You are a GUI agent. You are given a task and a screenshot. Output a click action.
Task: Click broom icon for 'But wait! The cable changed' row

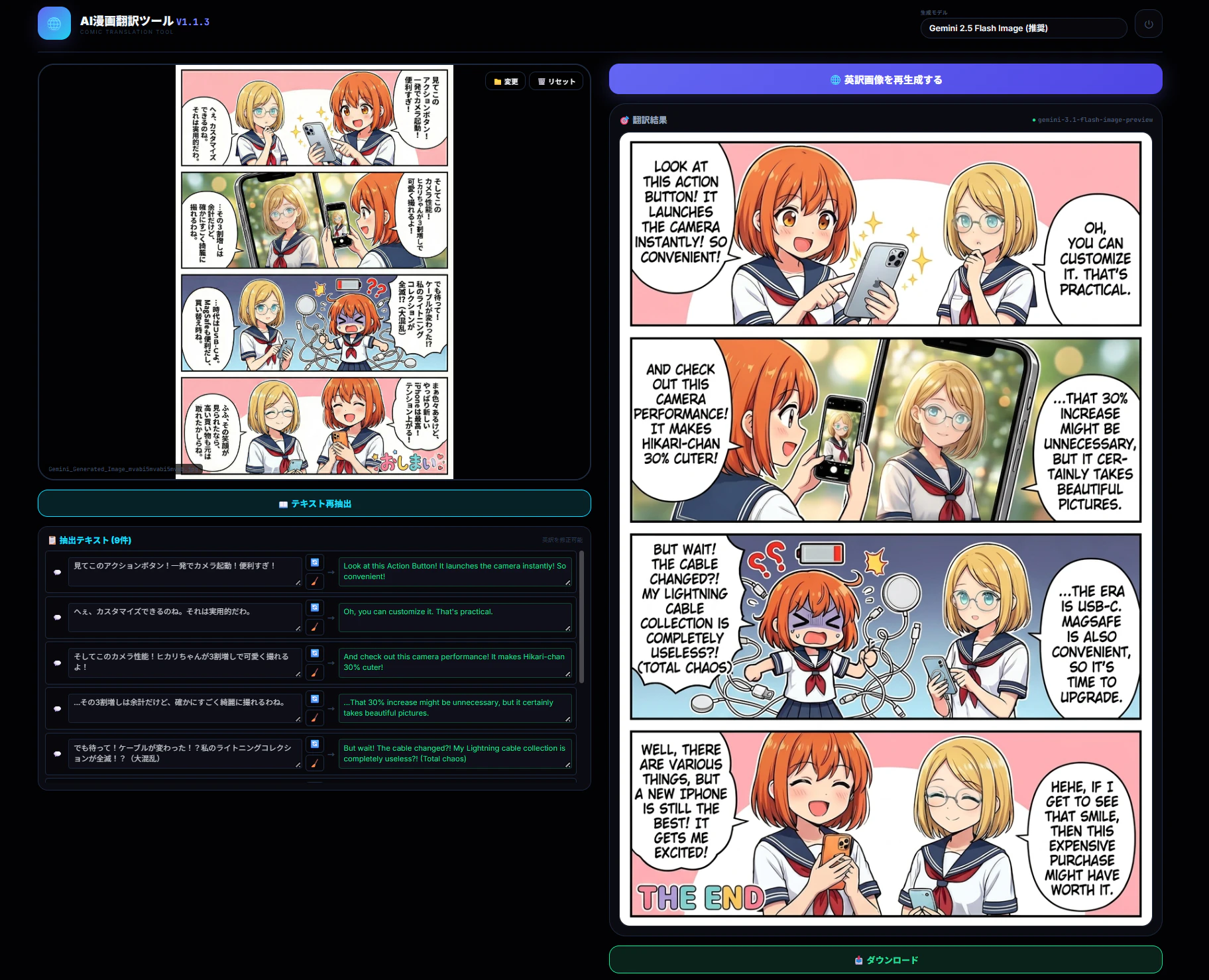pos(315,763)
